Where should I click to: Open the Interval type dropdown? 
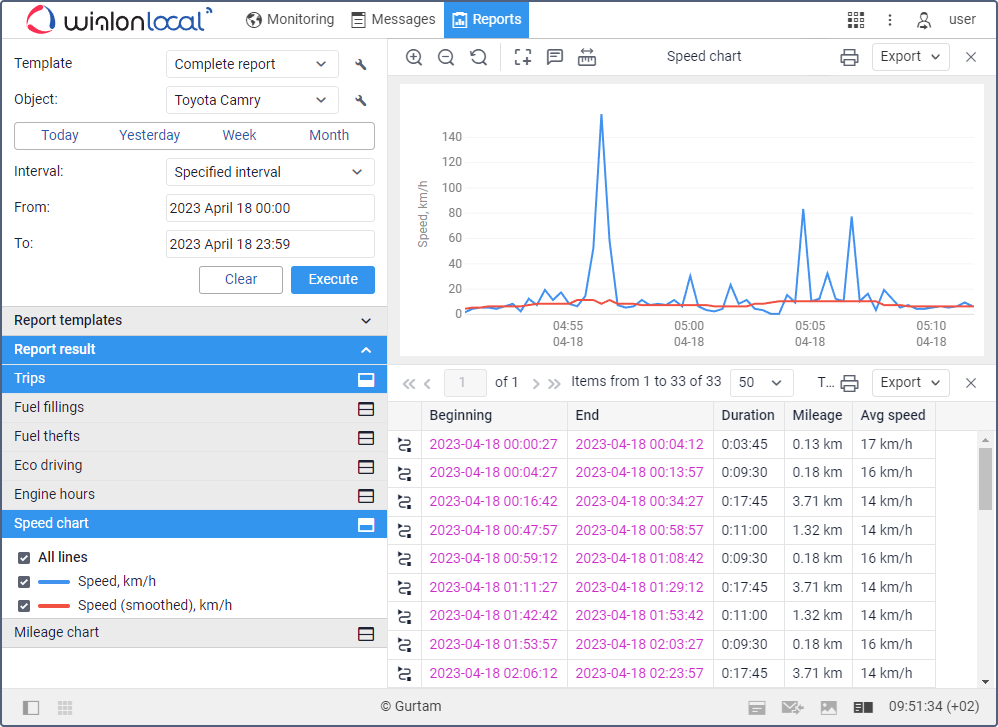pos(270,172)
